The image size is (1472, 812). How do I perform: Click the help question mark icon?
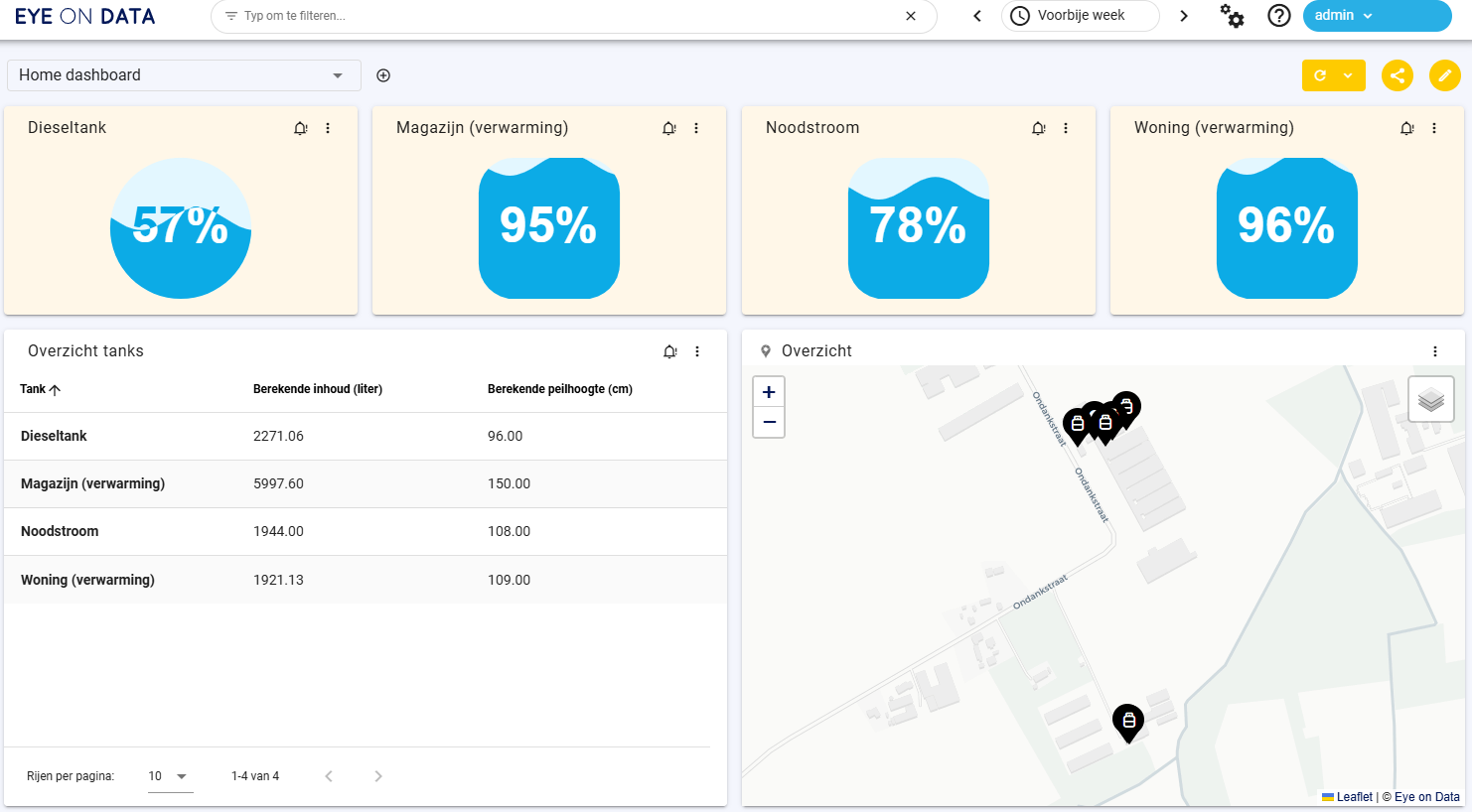[1279, 16]
